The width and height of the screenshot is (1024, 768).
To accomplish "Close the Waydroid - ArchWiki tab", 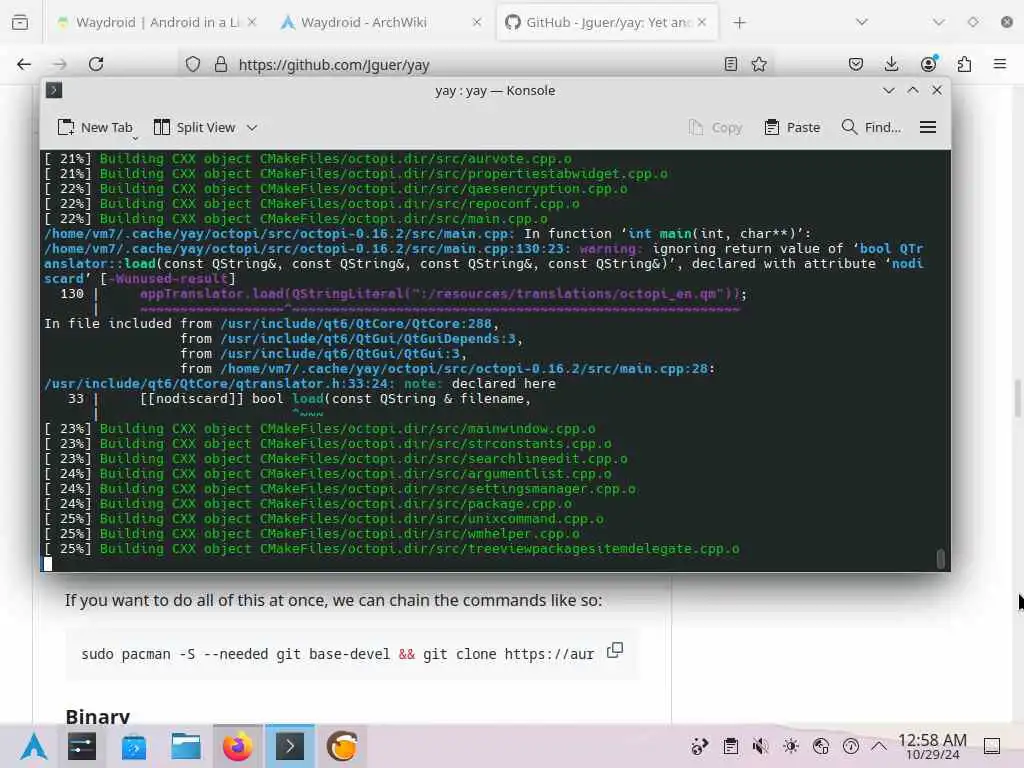I will [477, 22].
